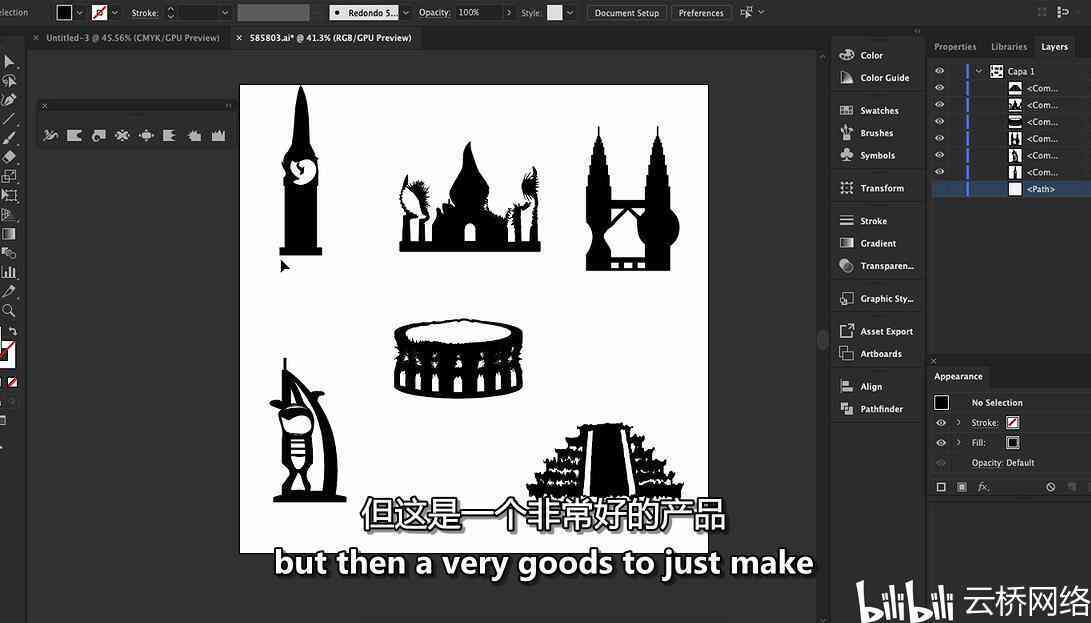
Task: Select the Selection arrow tool
Action: [x=9, y=62]
